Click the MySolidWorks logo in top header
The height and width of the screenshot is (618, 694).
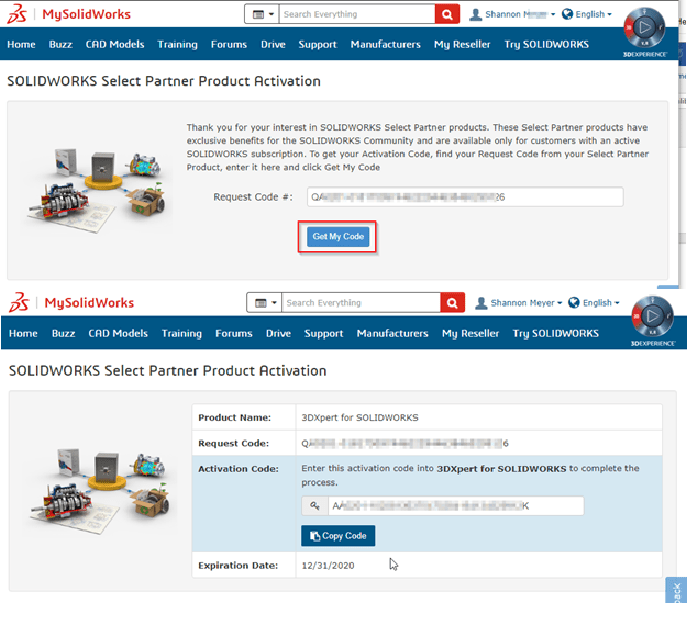tap(69, 15)
